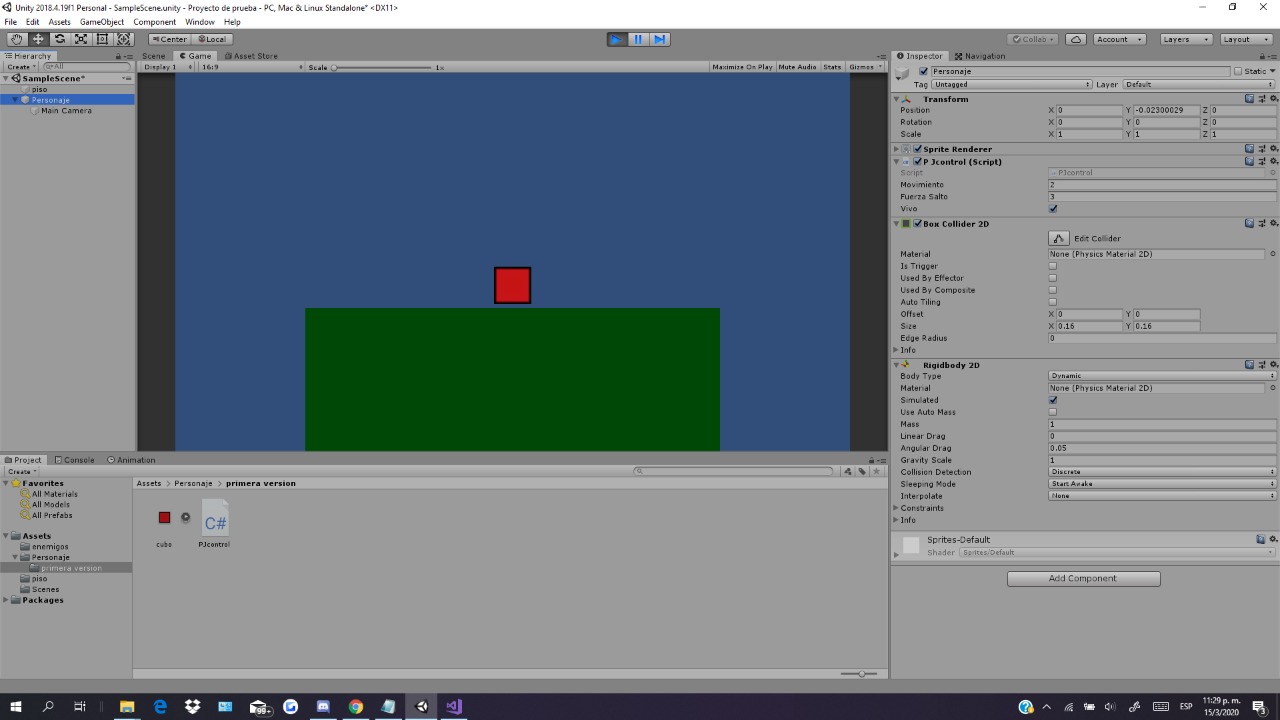Open the Display 1 dropdown
This screenshot has width=1280, height=720.
(165, 67)
